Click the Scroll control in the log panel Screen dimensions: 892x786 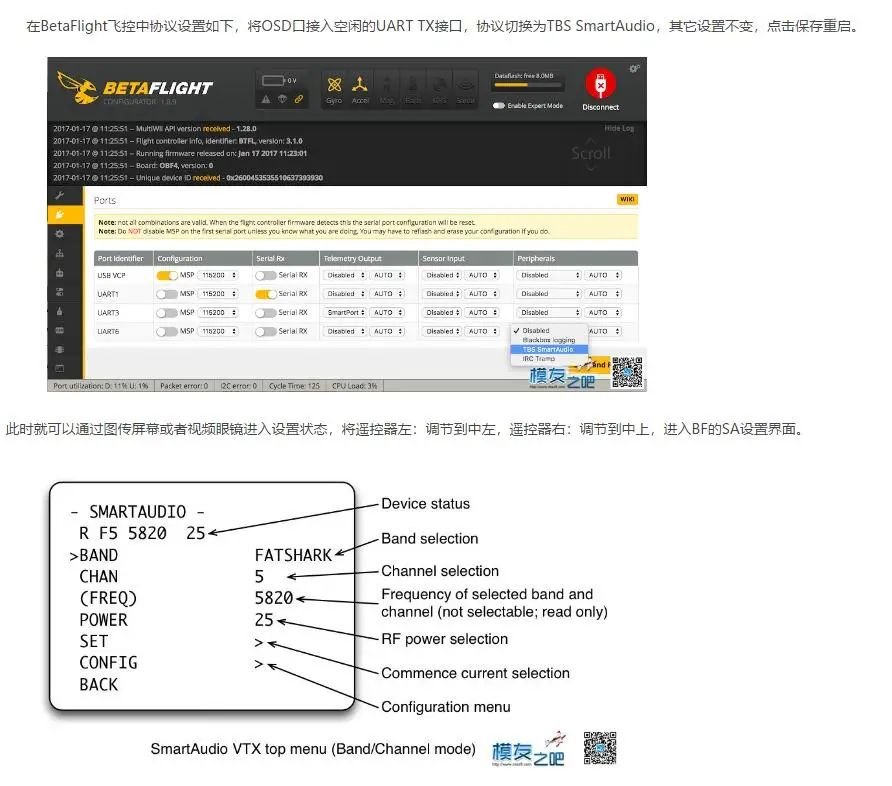pyautogui.click(x=590, y=154)
